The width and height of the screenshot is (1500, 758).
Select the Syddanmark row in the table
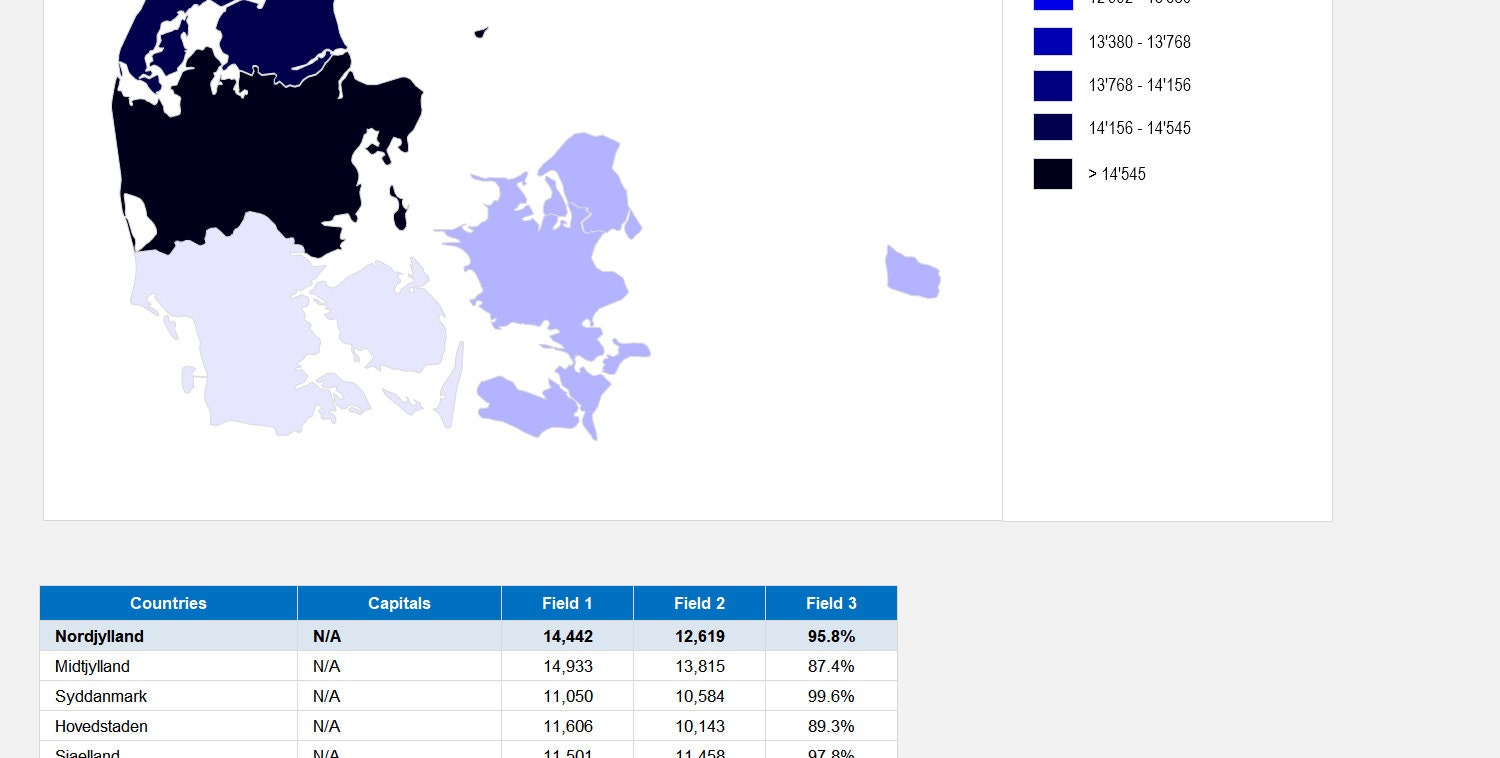167,696
